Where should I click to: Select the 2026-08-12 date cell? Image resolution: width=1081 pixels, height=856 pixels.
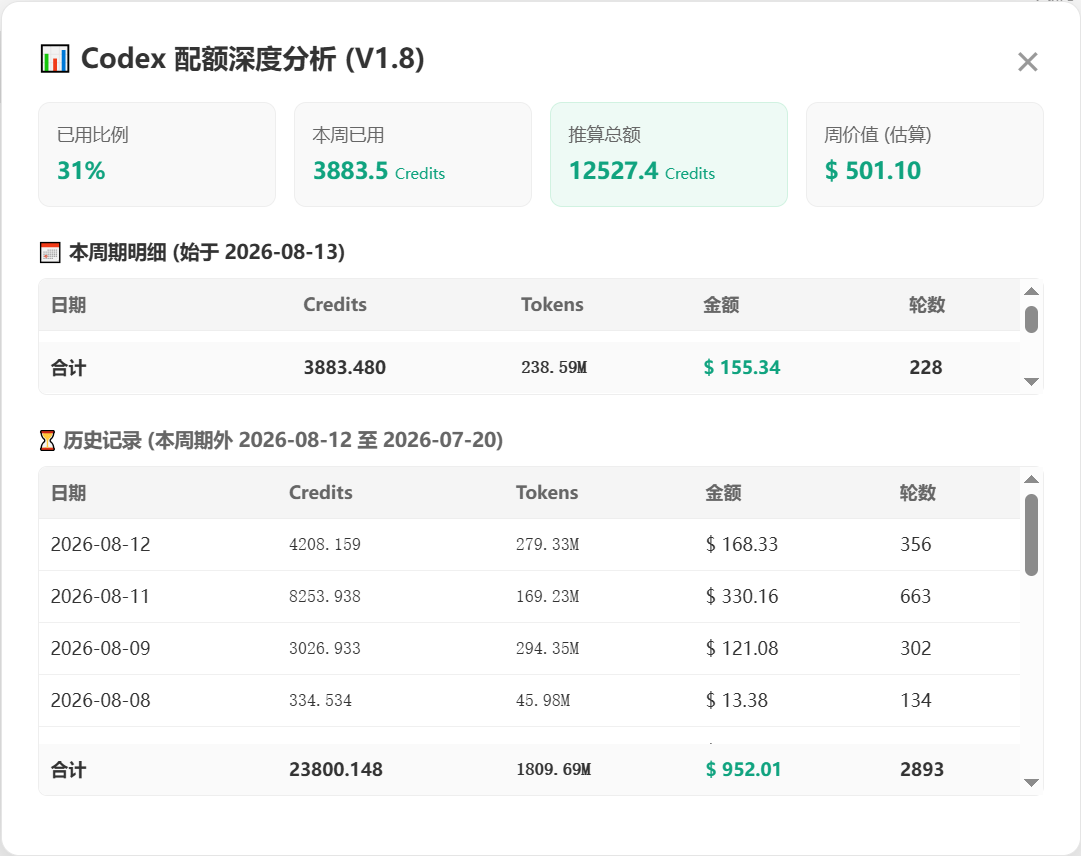pos(101,544)
